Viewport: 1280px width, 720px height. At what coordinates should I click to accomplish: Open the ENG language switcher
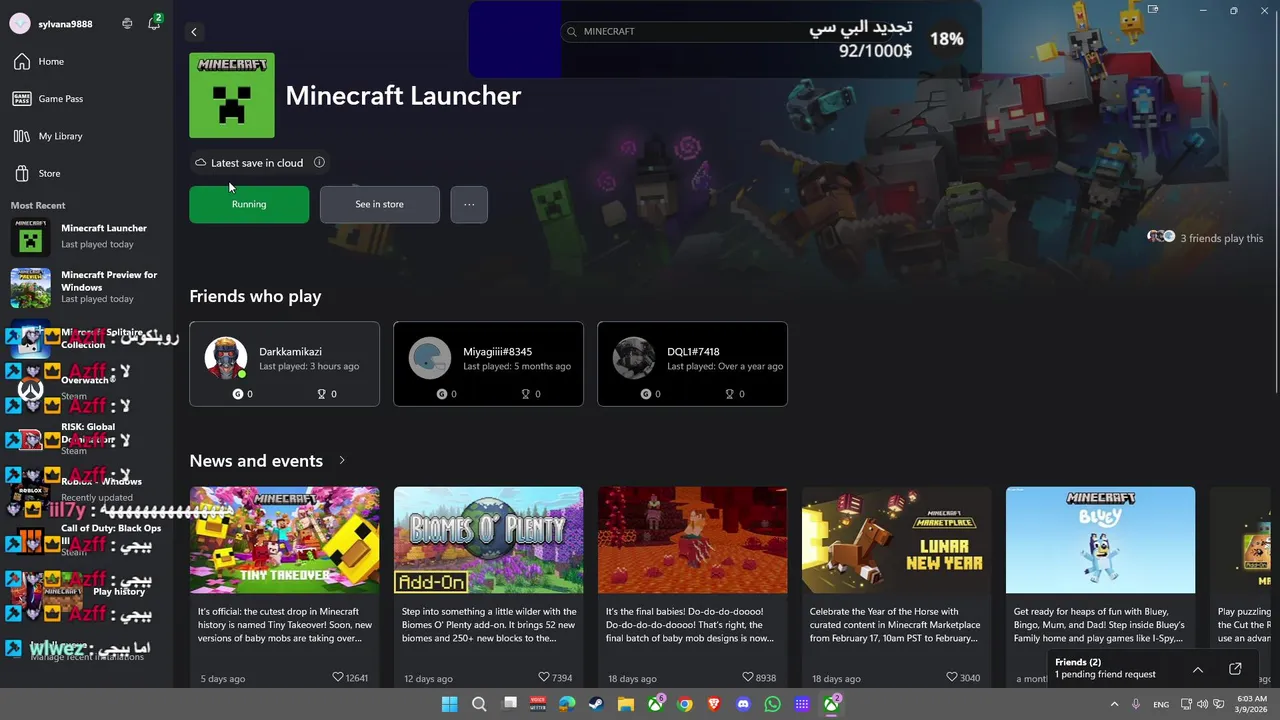(1161, 704)
